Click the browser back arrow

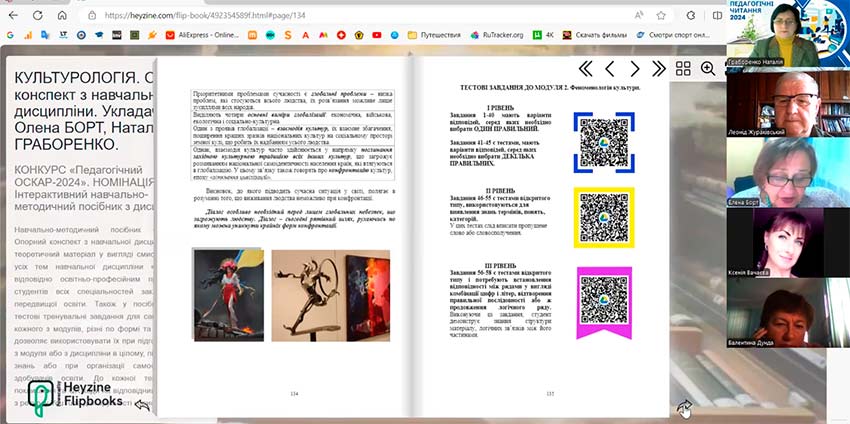[x=15, y=15]
